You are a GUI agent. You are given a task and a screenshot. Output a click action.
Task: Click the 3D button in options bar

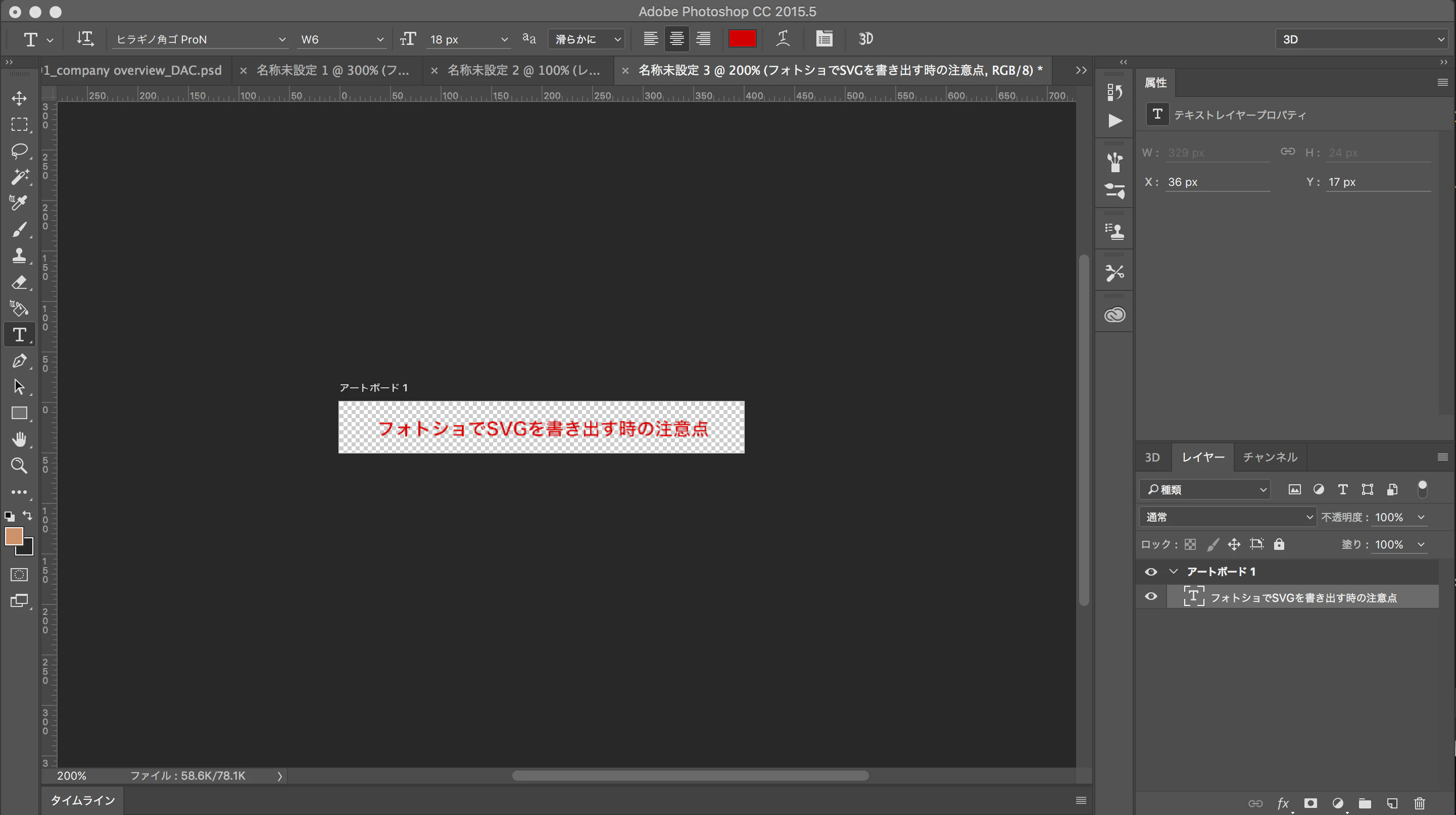865,38
